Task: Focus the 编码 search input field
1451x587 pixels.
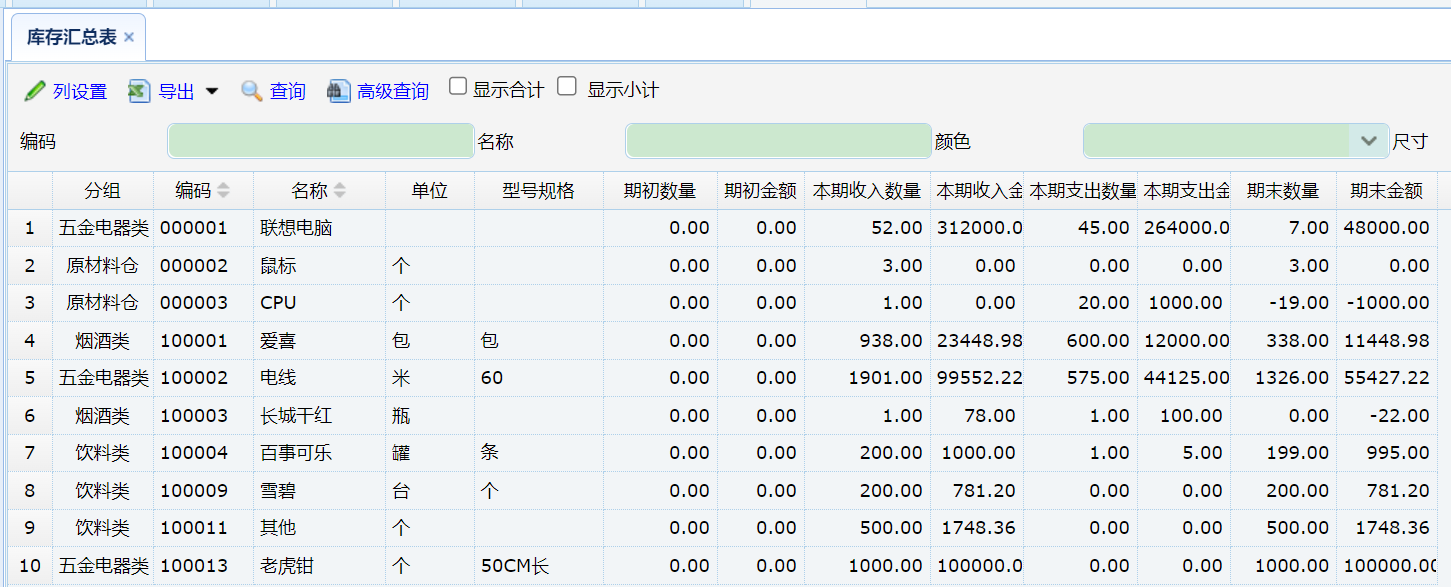Action: click(320, 141)
